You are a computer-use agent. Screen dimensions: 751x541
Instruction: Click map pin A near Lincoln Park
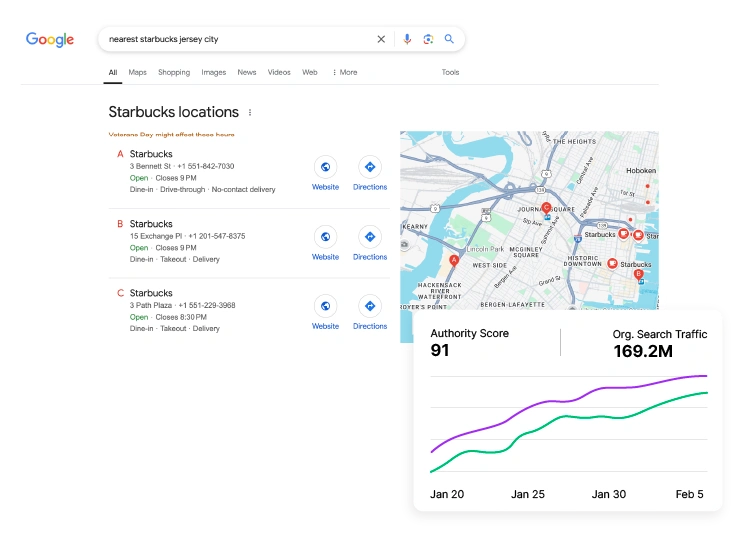coord(454,260)
